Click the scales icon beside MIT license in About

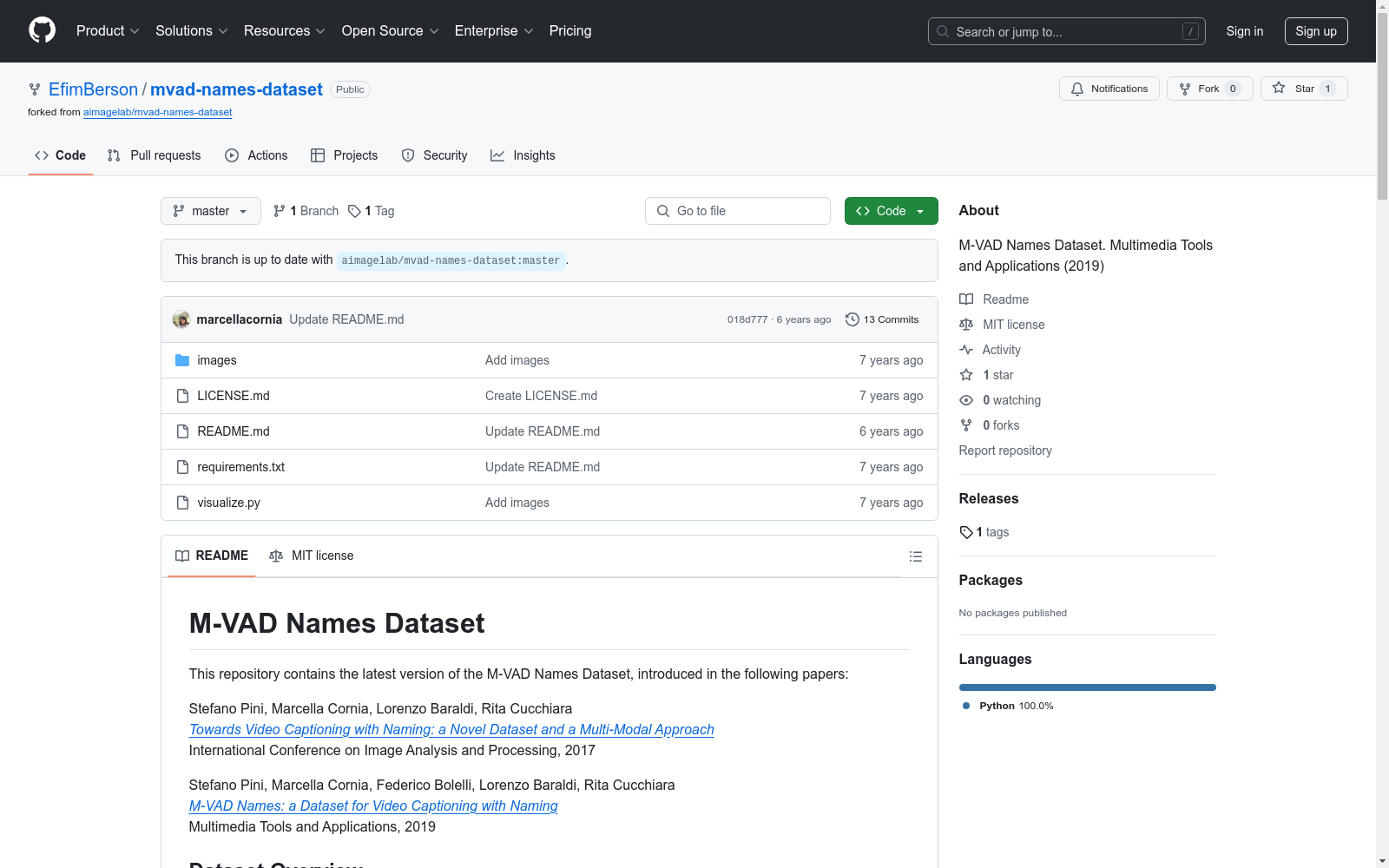[966, 325]
